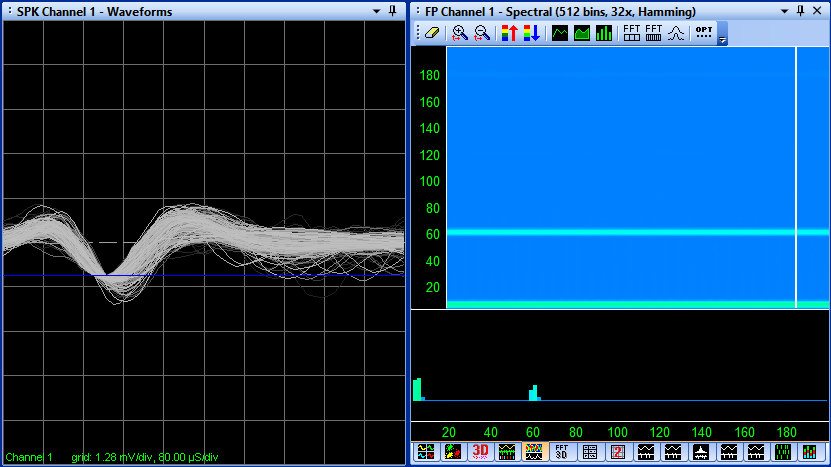Click the zoom out magnifier icon
This screenshot has height=467, width=831.
pyautogui.click(x=482, y=33)
